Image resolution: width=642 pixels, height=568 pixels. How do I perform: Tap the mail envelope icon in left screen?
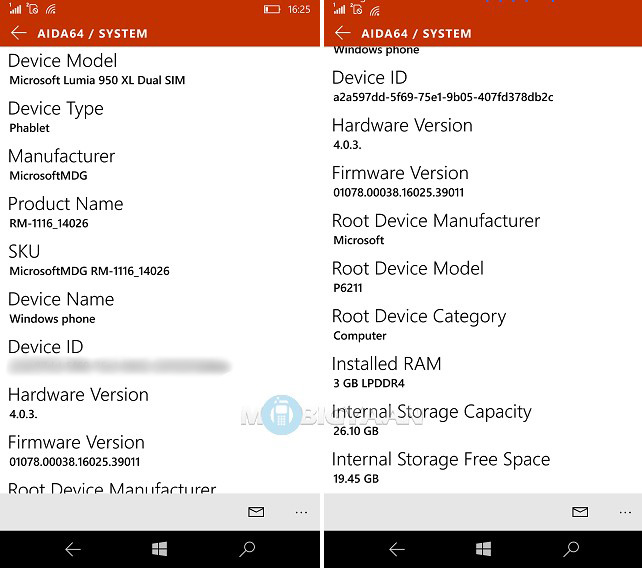[256, 512]
